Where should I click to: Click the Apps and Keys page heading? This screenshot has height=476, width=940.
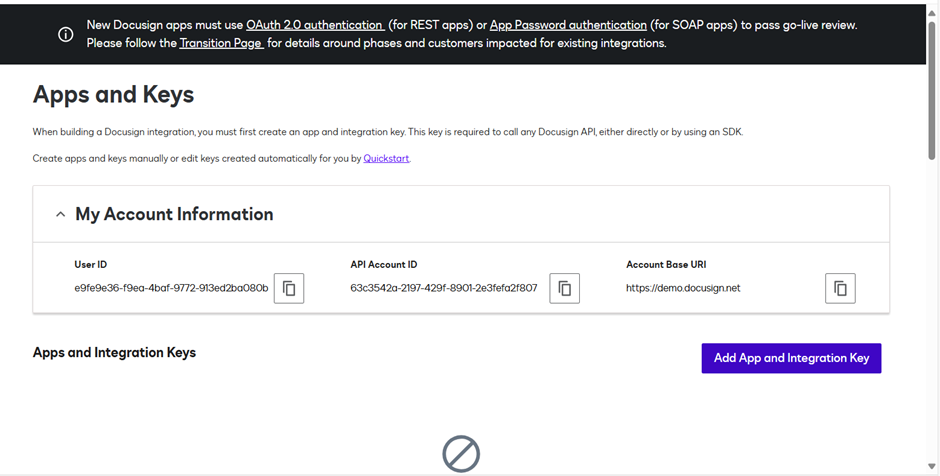click(x=114, y=95)
